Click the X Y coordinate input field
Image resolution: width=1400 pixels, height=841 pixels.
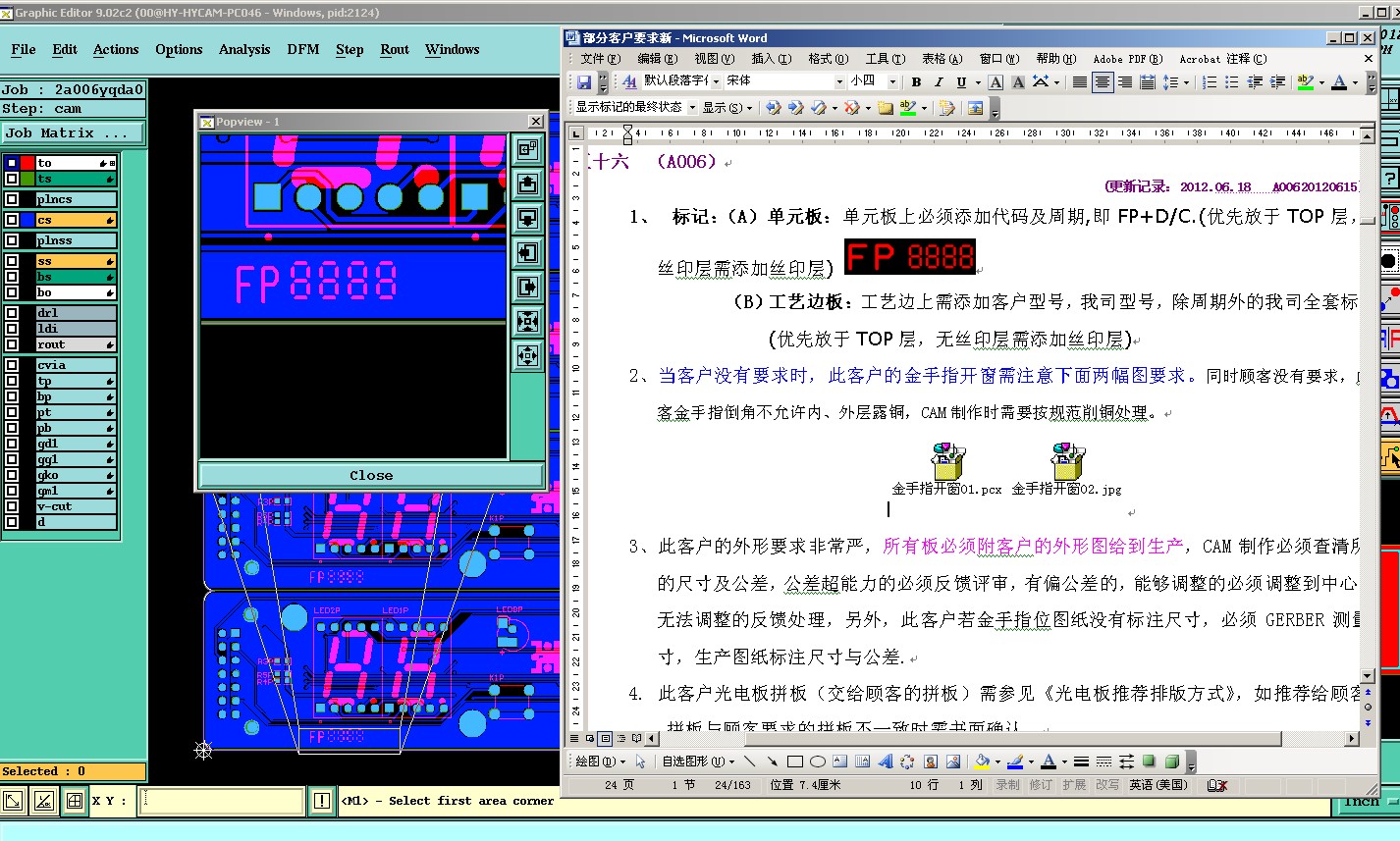pos(222,801)
